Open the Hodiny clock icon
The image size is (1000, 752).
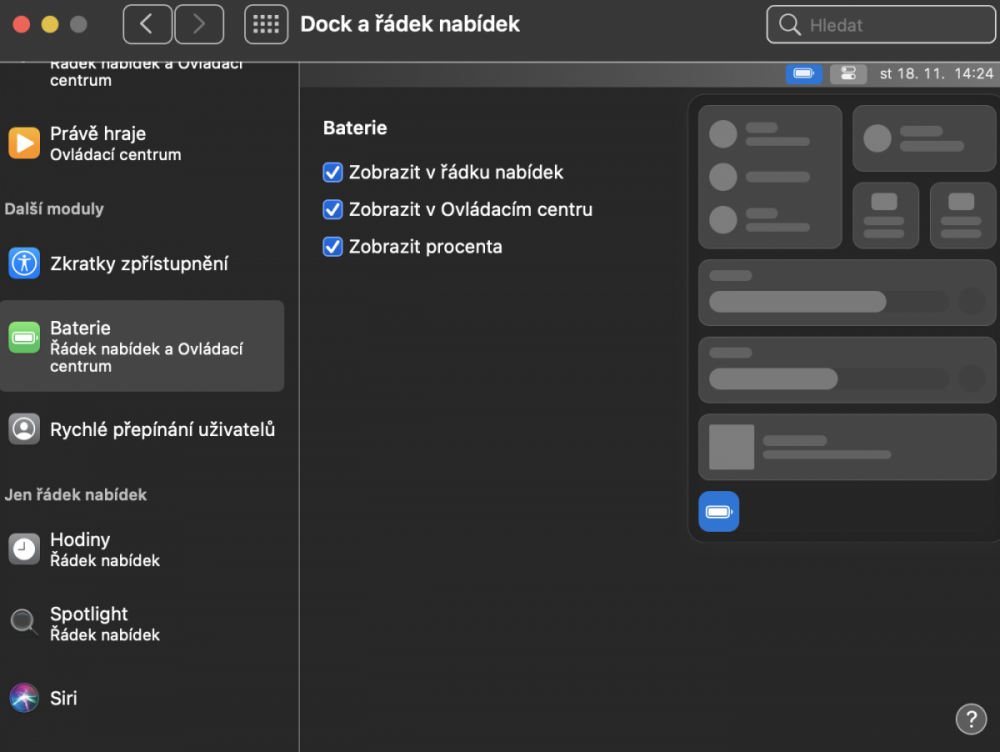coord(24,549)
